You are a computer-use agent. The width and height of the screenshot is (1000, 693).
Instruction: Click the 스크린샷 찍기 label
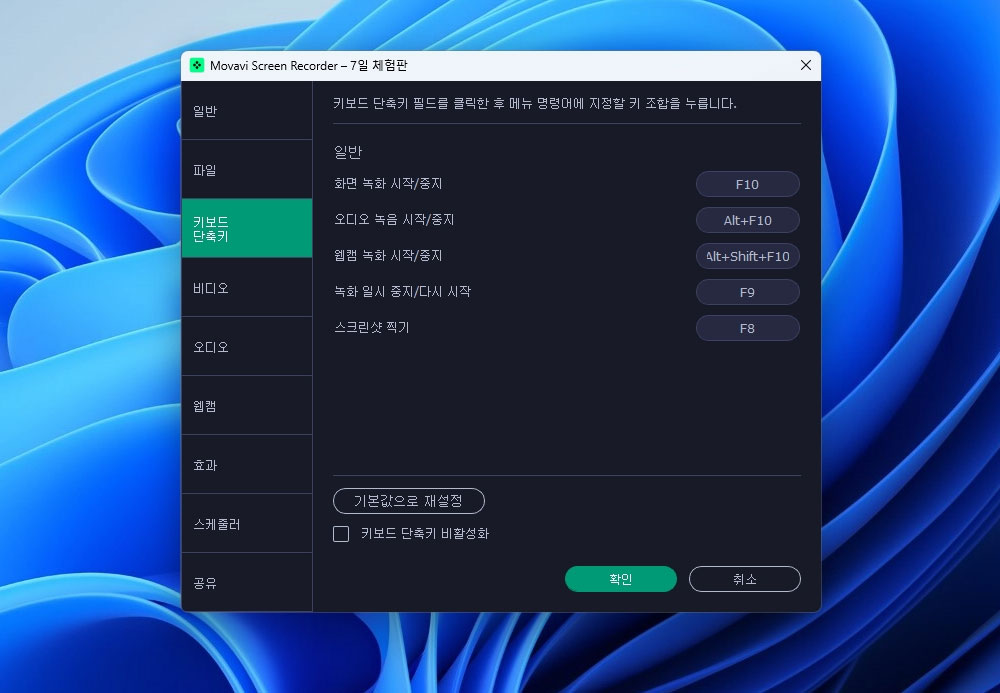[371, 328]
